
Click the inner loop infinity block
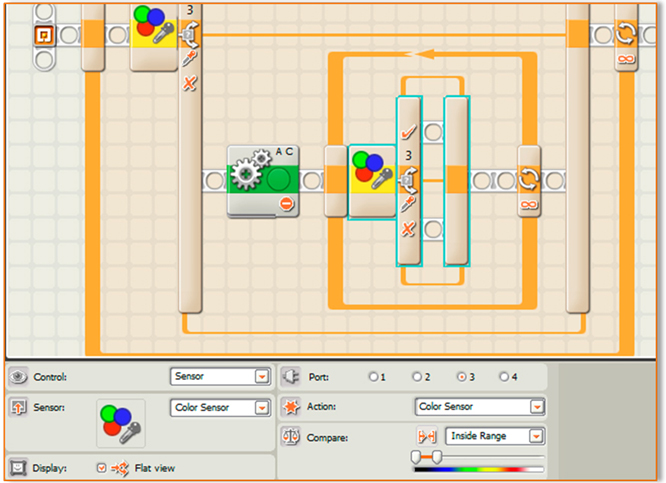529,181
